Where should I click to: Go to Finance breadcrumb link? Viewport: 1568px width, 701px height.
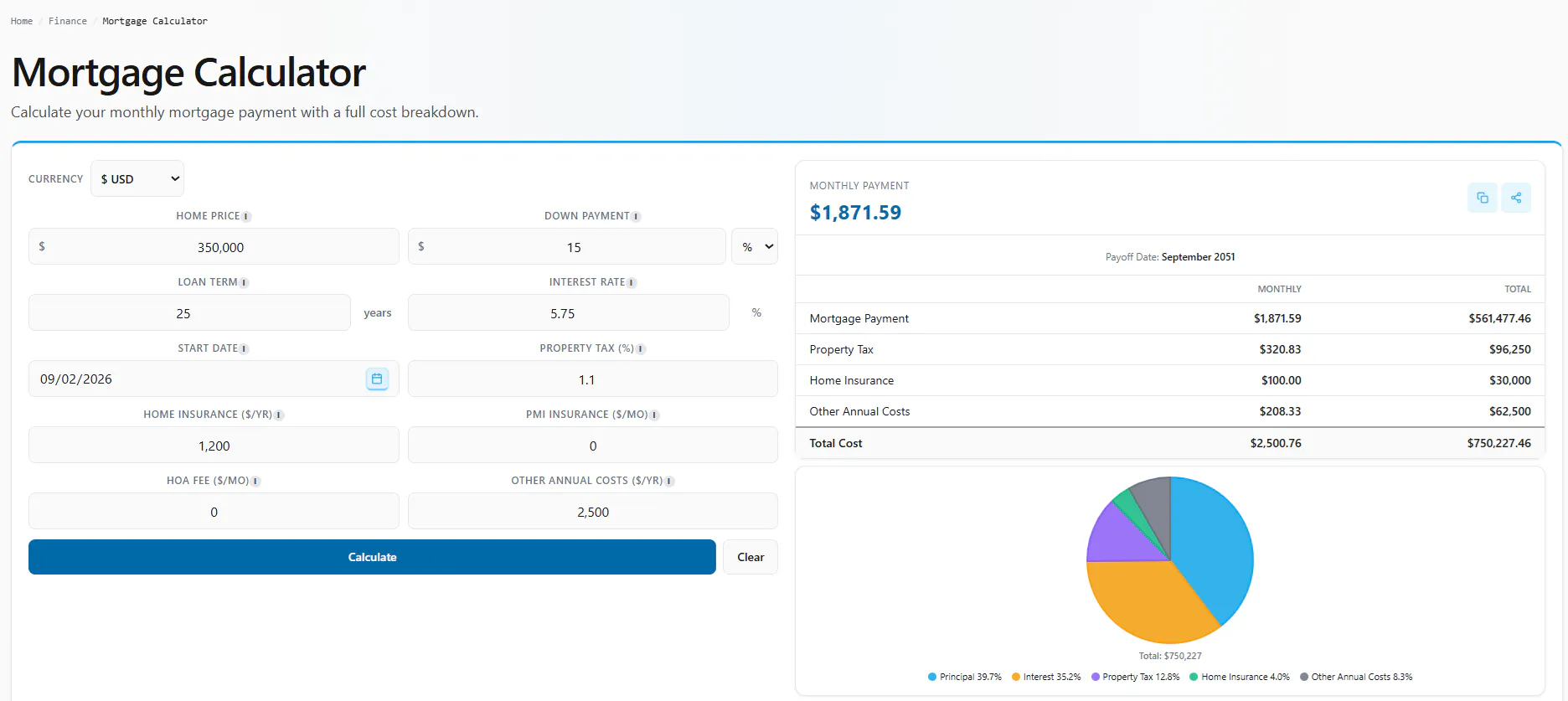tap(68, 21)
